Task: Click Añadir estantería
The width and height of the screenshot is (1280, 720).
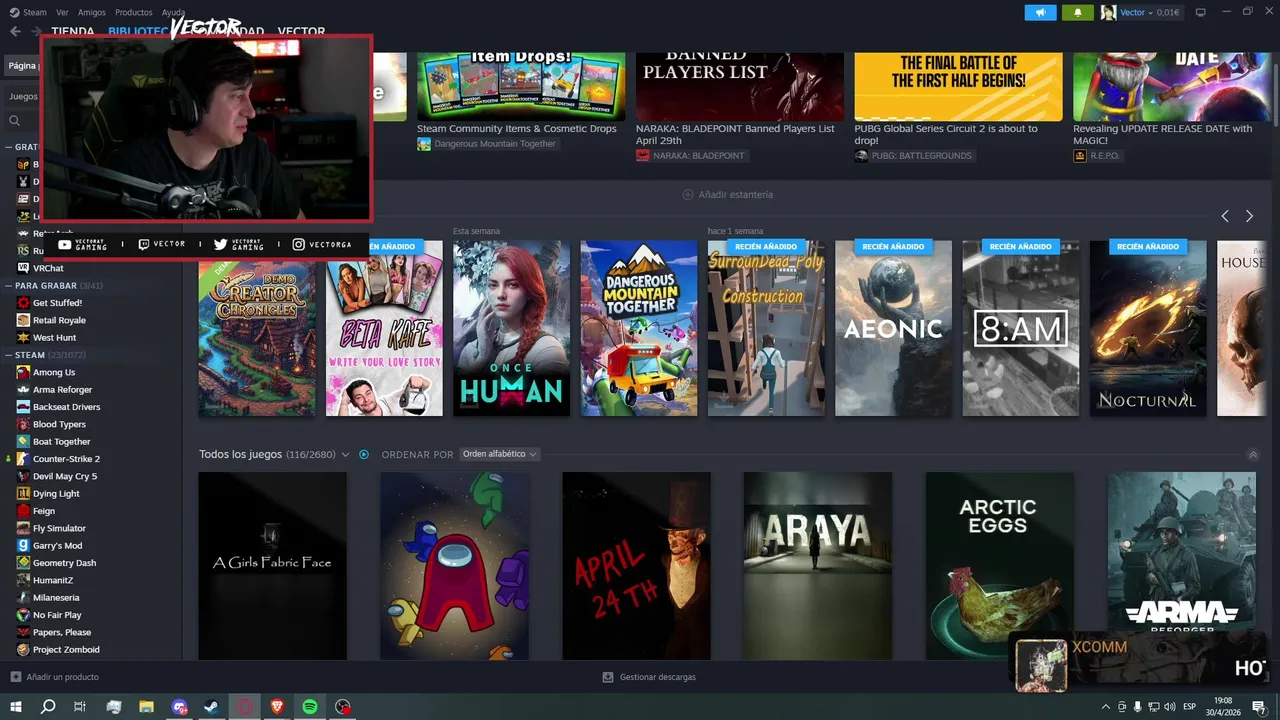Action: click(736, 195)
